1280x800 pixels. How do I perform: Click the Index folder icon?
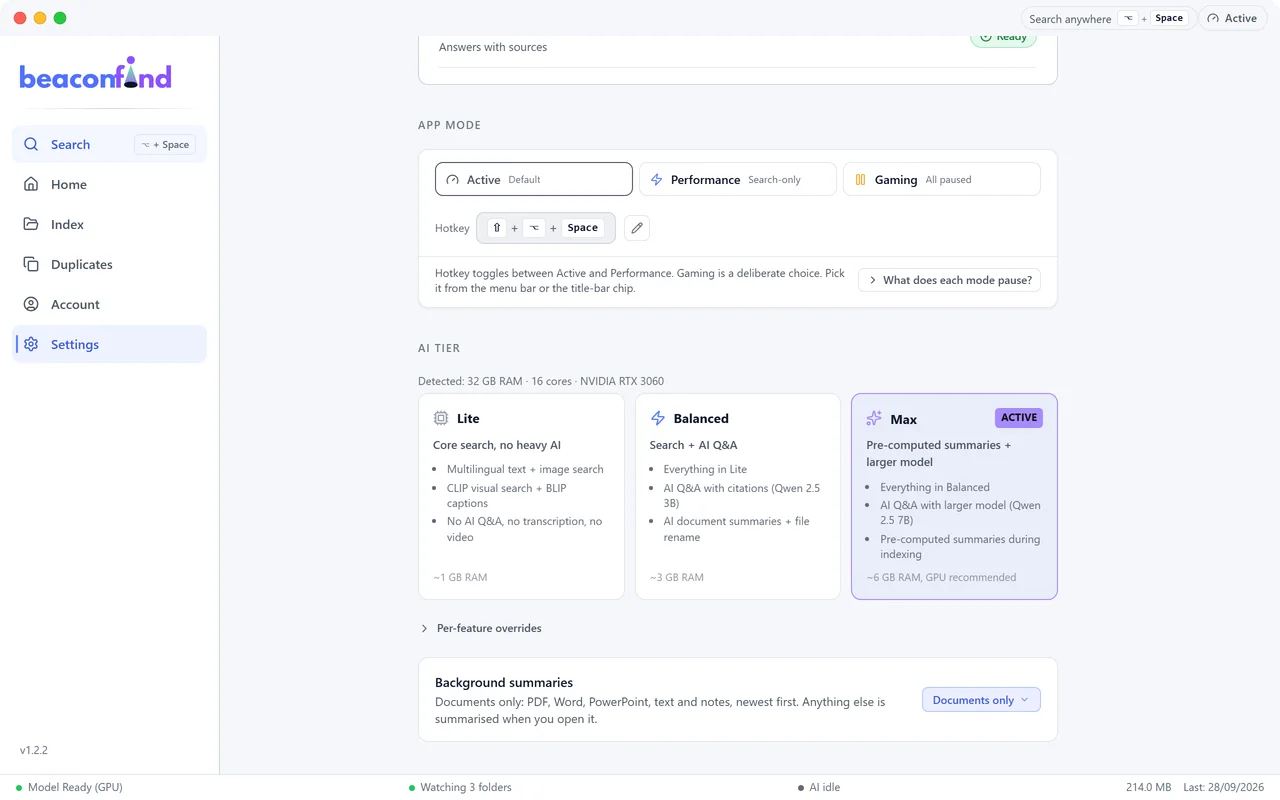[31, 224]
